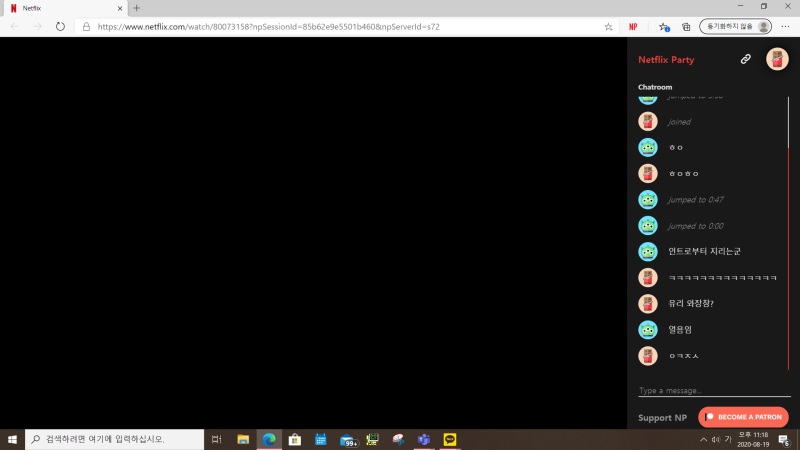Click the alien avatar beside 'jumped to 0:47'
This screenshot has width=800, height=450.
tap(648, 199)
